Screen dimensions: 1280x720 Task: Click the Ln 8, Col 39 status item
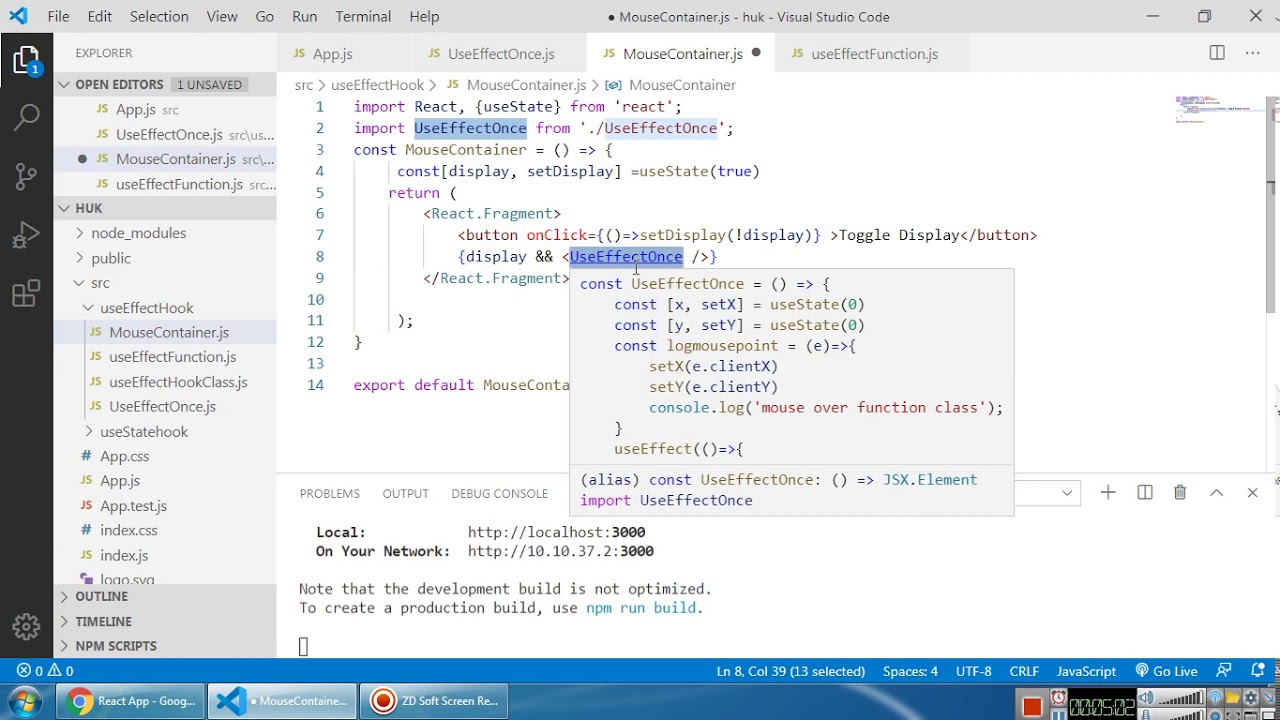tap(791, 671)
